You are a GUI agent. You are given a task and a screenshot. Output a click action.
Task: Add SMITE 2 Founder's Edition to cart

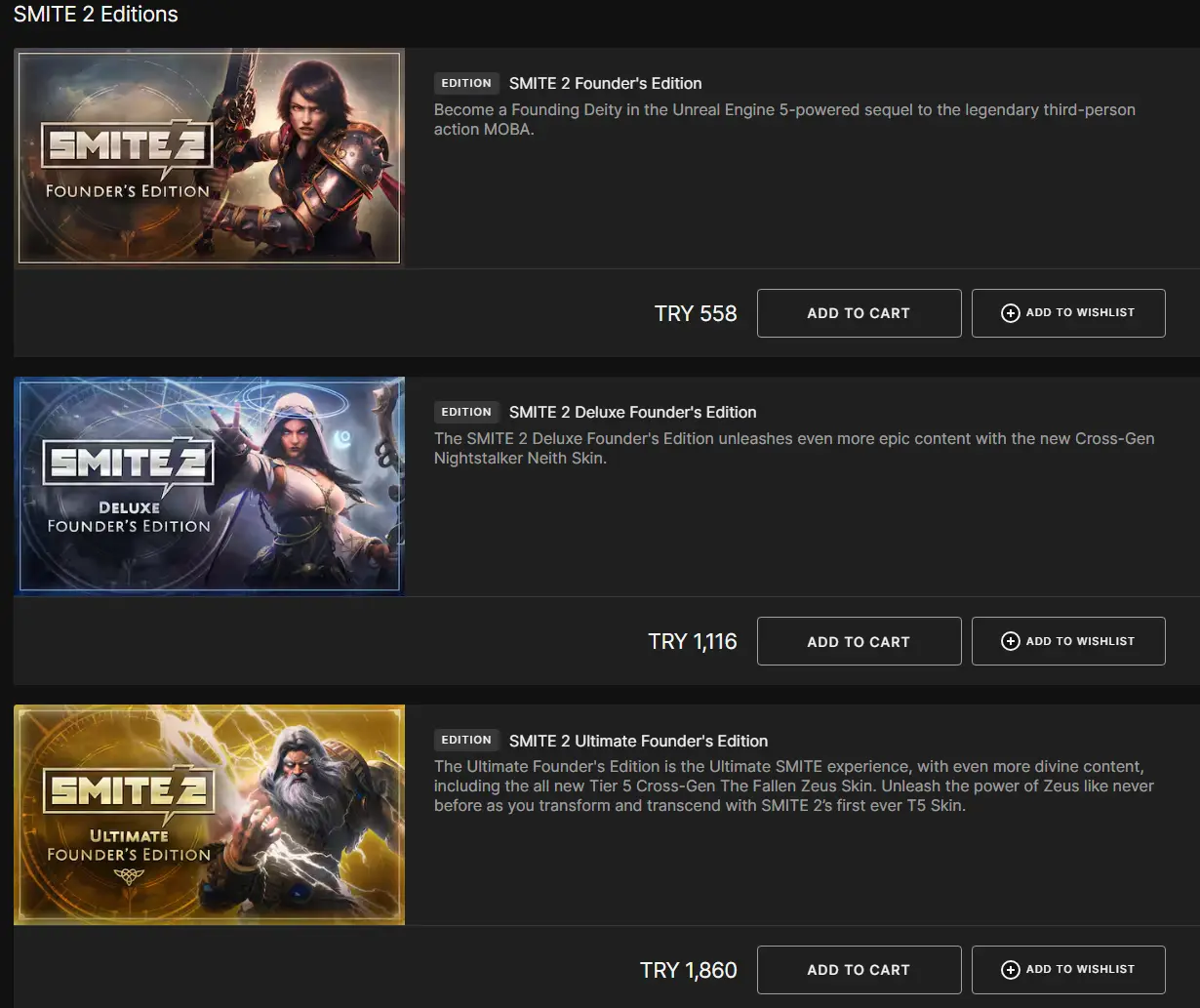point(859,313)
